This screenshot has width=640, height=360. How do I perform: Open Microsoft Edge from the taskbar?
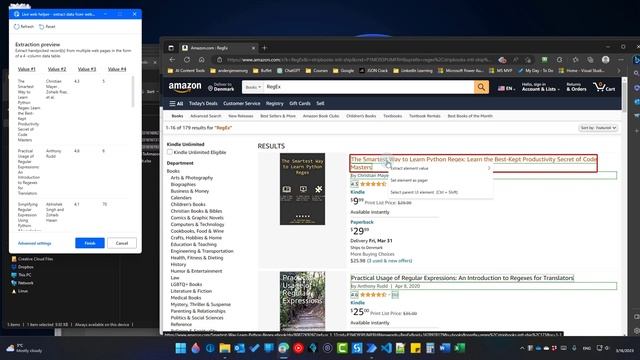coord(283,348)
